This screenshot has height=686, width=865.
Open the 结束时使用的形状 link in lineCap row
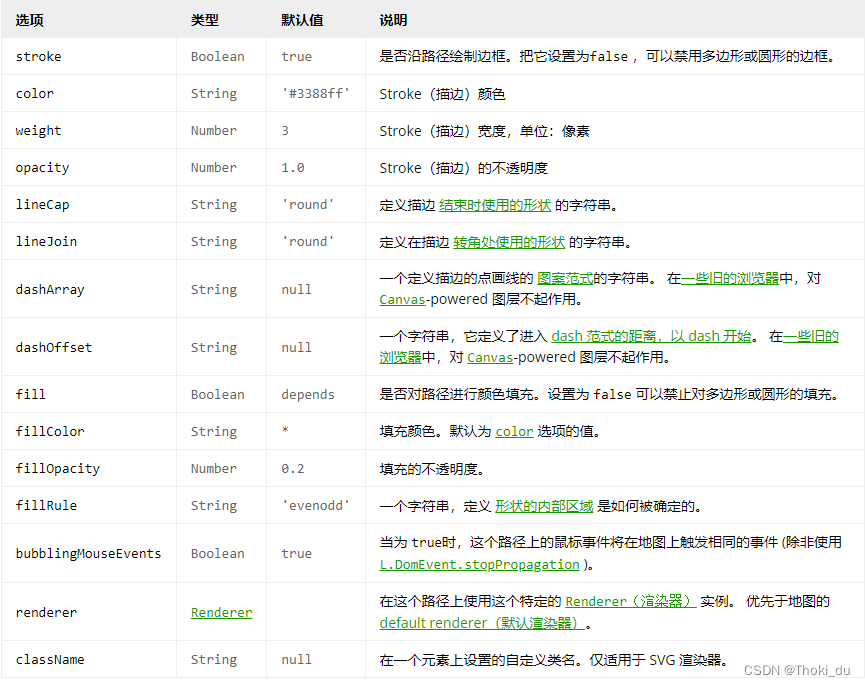click(x=495, y=204)
